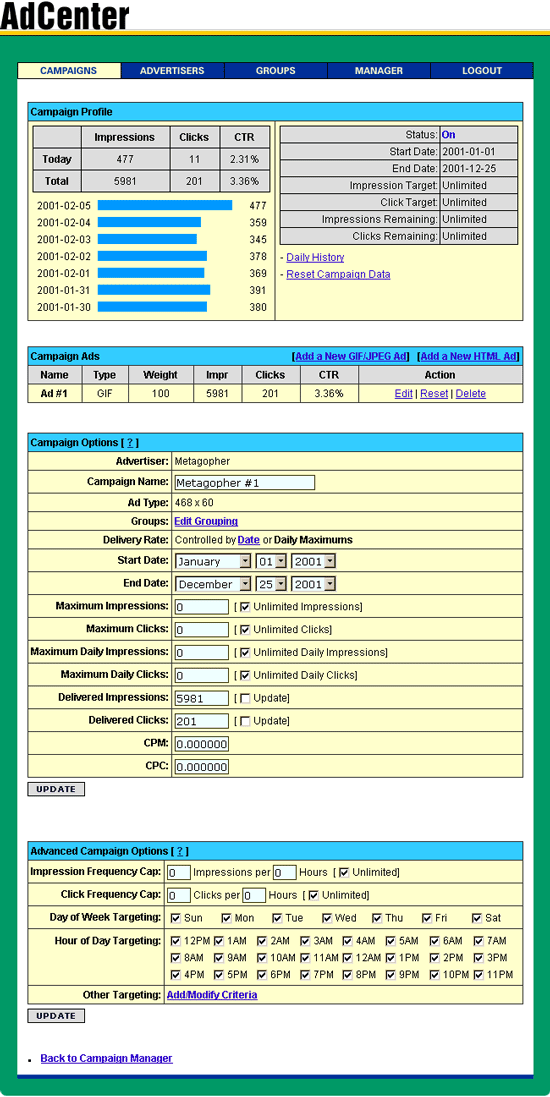
Task: Toggle Unlimited Clicks checkbox
Action: click(245, 630)
